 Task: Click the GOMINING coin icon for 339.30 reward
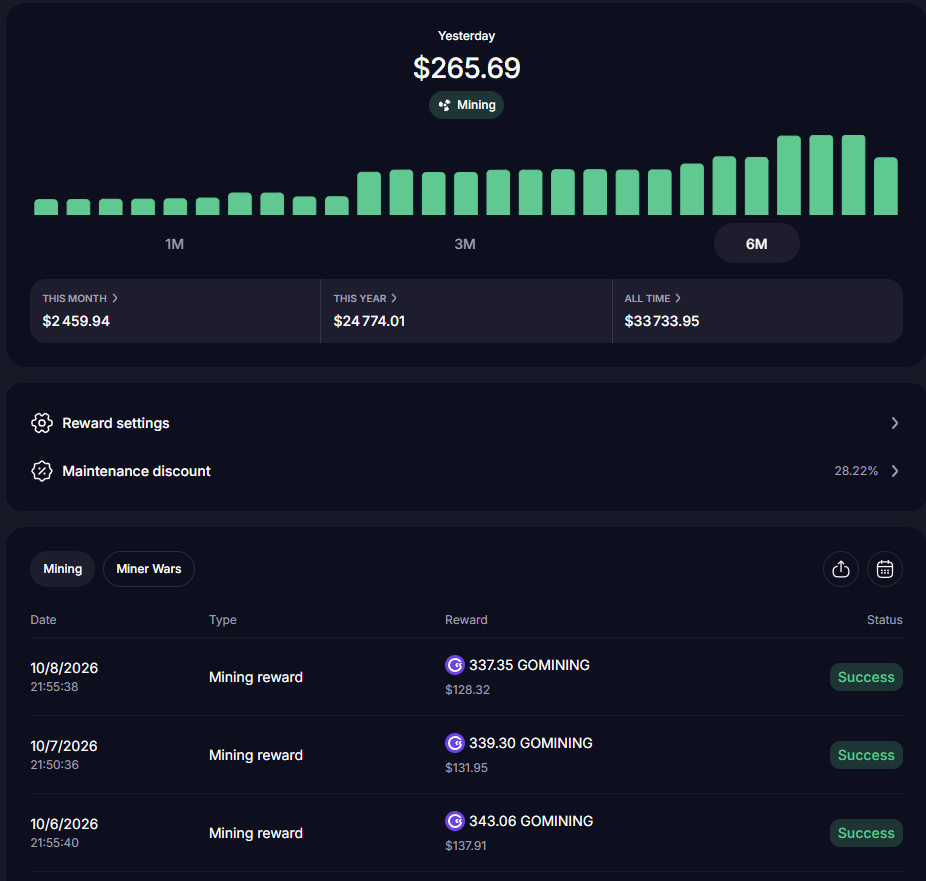455,743
